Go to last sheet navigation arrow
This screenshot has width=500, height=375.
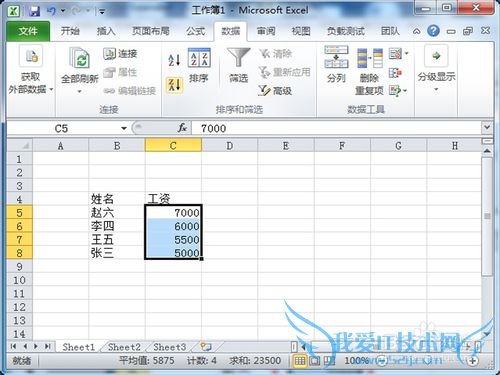click(x=48, y=347)
